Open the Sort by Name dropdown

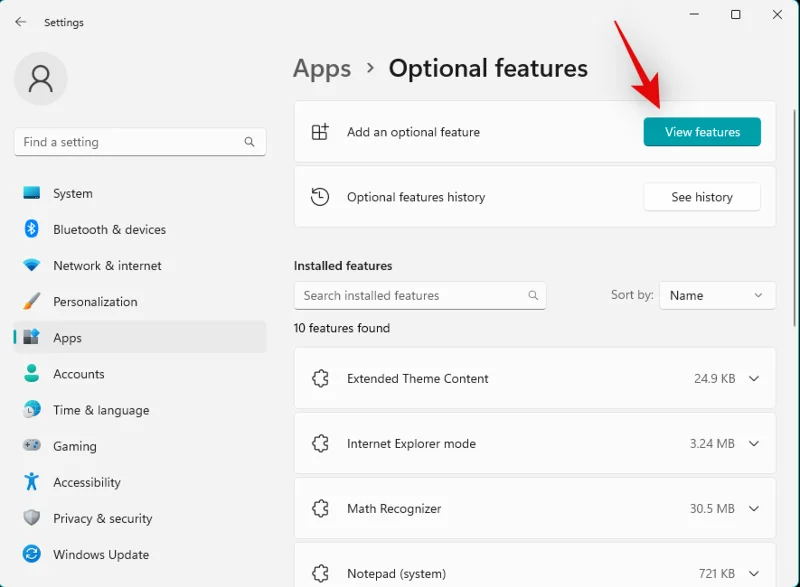(717, 295)
